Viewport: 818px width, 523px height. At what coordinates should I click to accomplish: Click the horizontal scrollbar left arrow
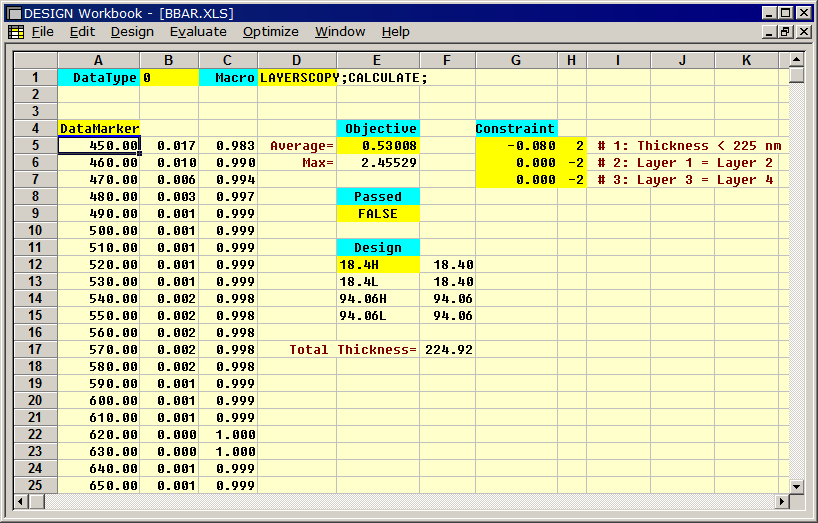[x=21, y=502]
